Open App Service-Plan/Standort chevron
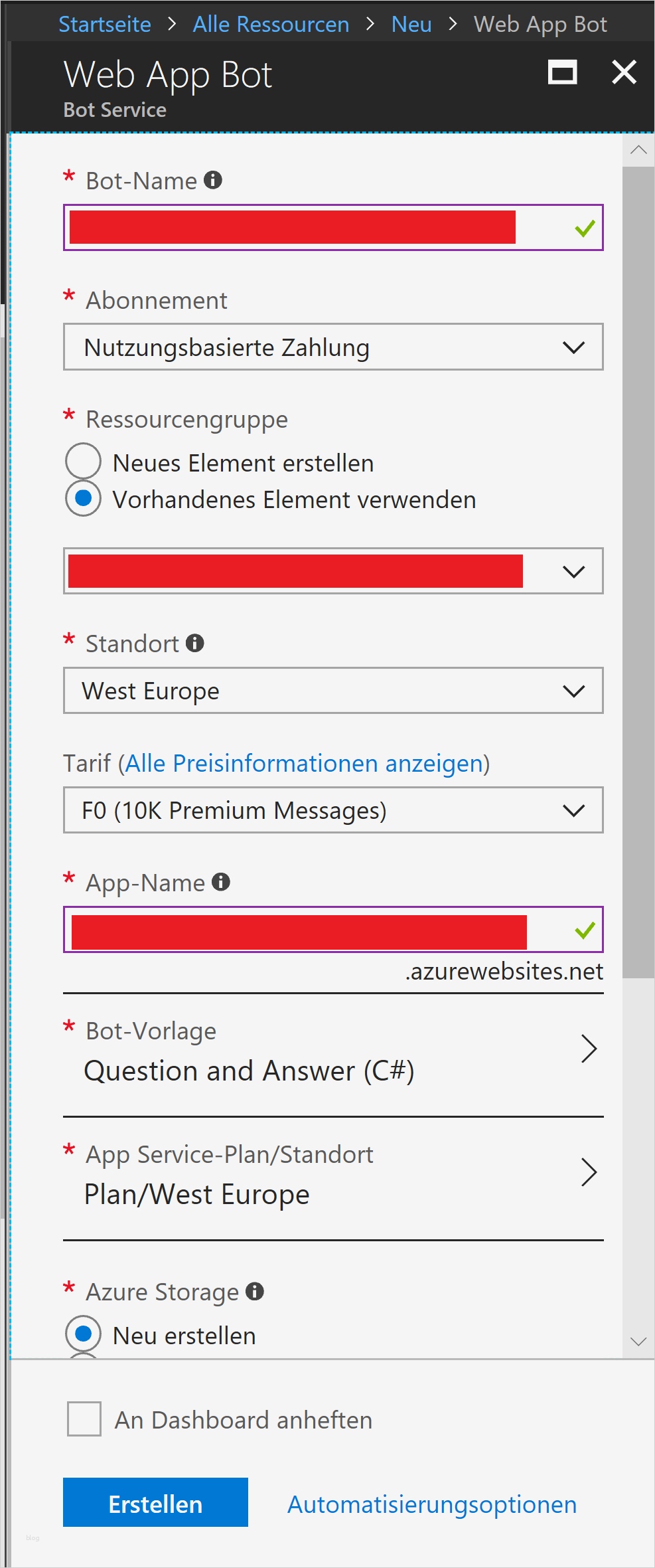The width and height of the screenshot is (655, 1568). point(589,1172)
